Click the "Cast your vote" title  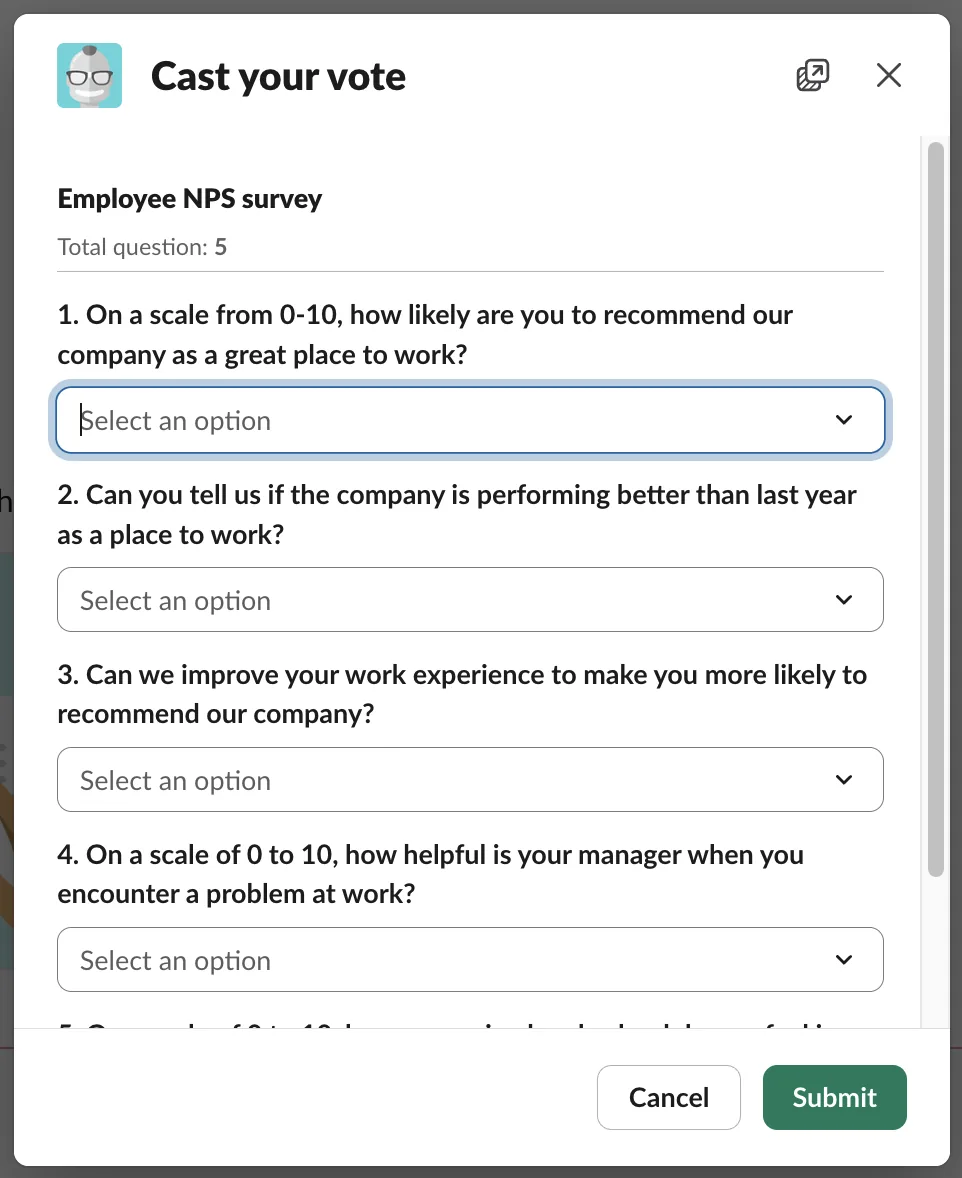coord(278,76)
